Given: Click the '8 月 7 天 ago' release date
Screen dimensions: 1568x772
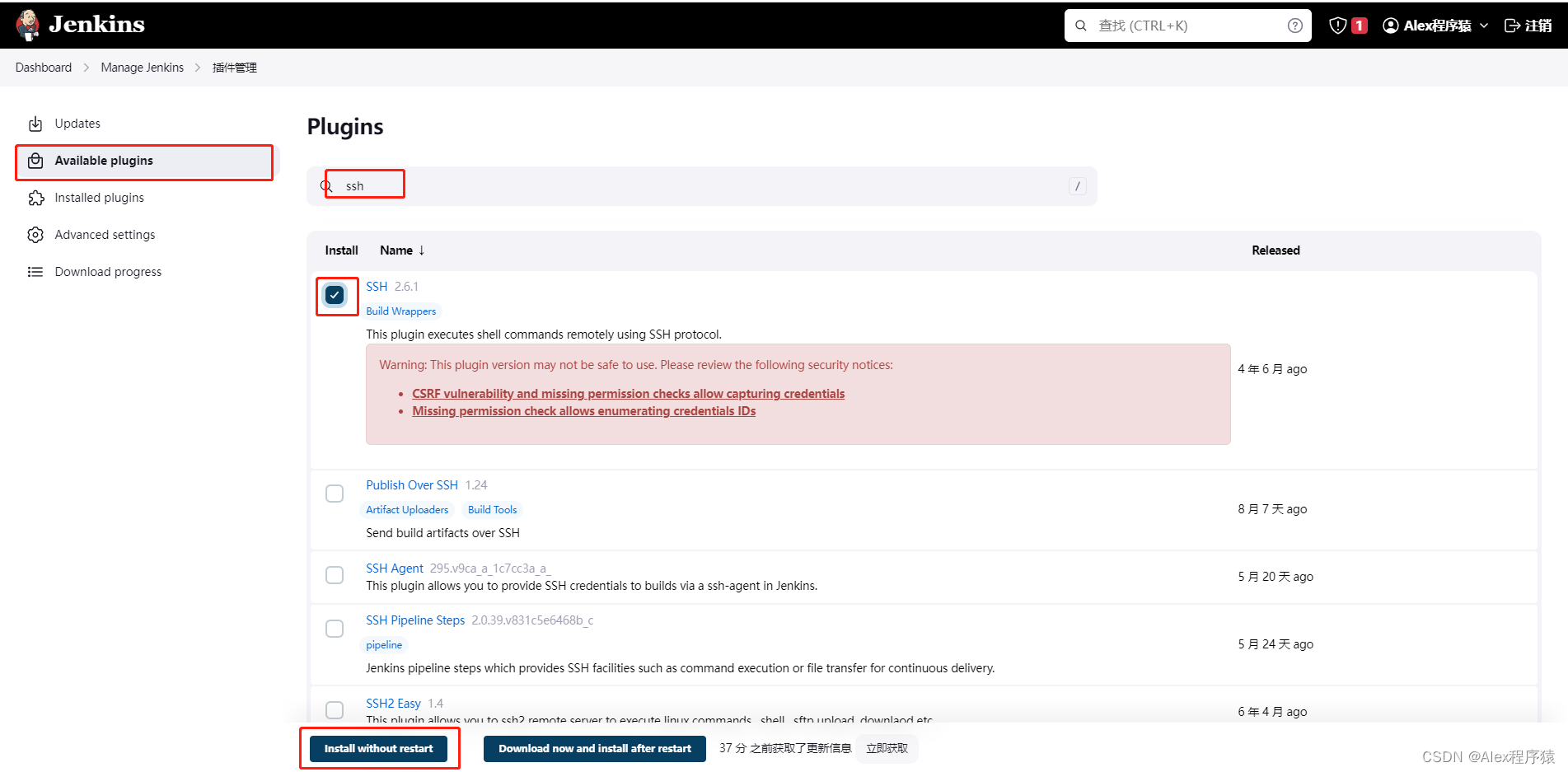Looking at the screenshot, I should pyautogui.click(x=1272, y=509).
